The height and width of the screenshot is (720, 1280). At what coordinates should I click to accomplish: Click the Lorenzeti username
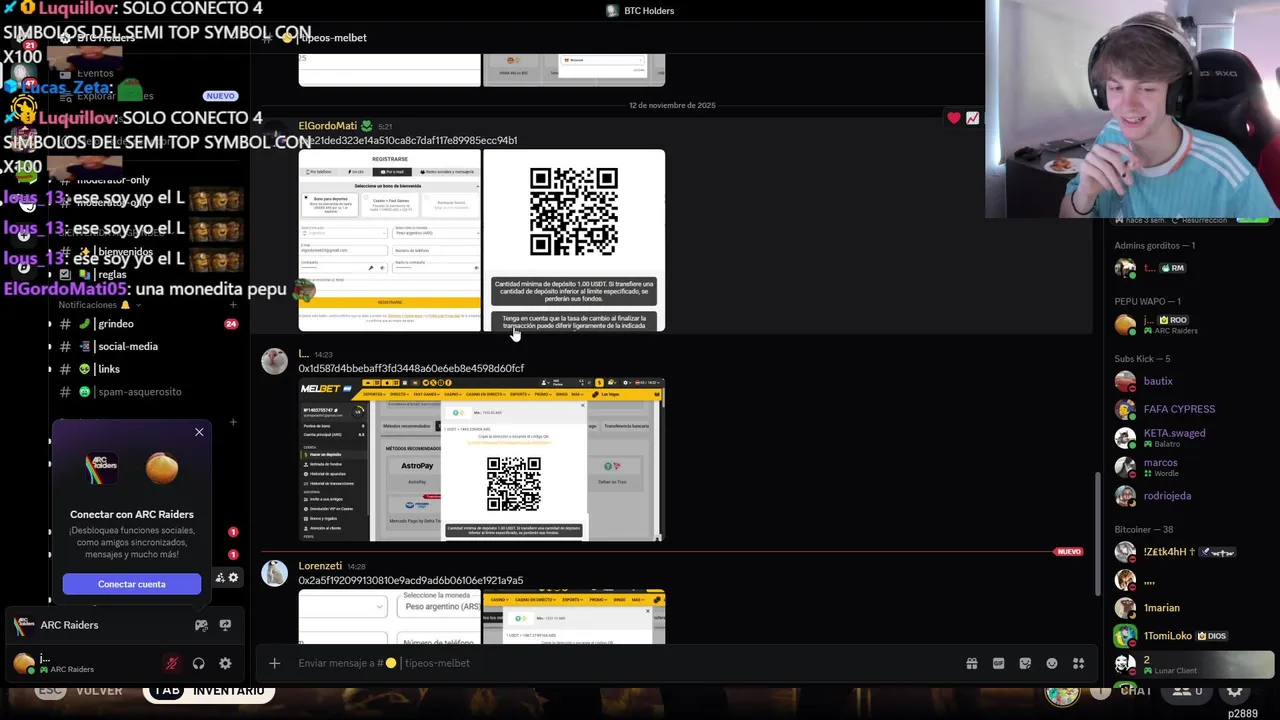pyautogui.click(x=320, y=566)
